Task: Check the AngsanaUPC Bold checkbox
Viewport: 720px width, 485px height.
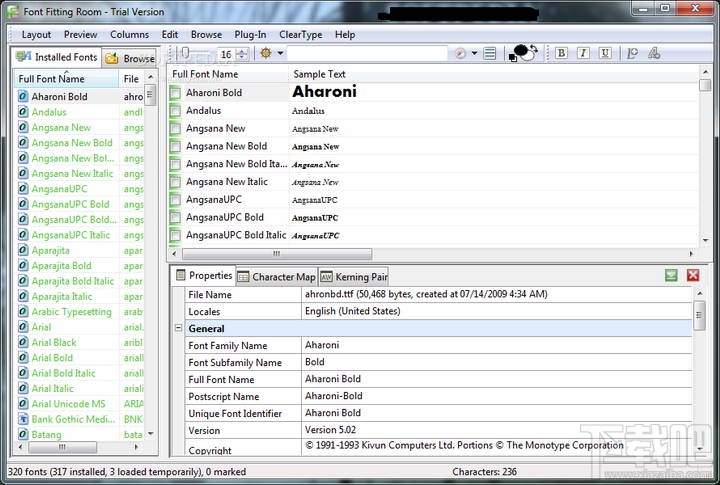Action: pyautogui.click(x=175, y=217)
